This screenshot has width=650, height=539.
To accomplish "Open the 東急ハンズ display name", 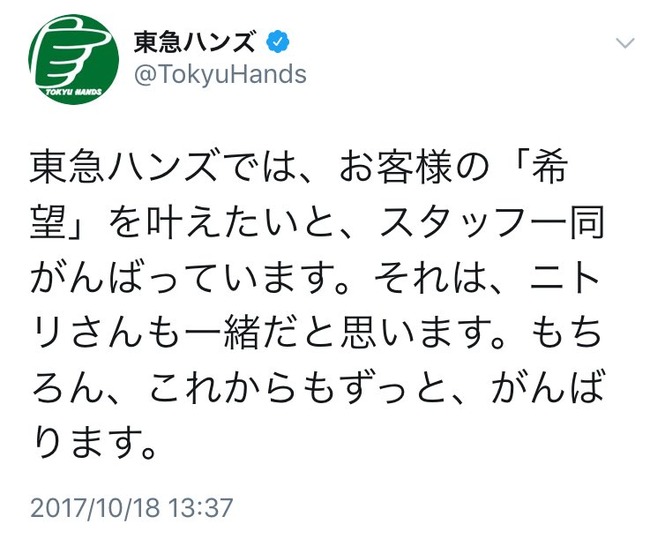I will [x=194, y=42].
